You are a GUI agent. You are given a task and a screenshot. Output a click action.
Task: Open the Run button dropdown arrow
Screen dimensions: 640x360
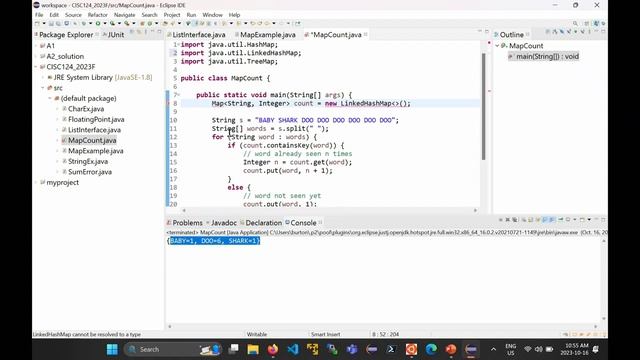(104, 24)
